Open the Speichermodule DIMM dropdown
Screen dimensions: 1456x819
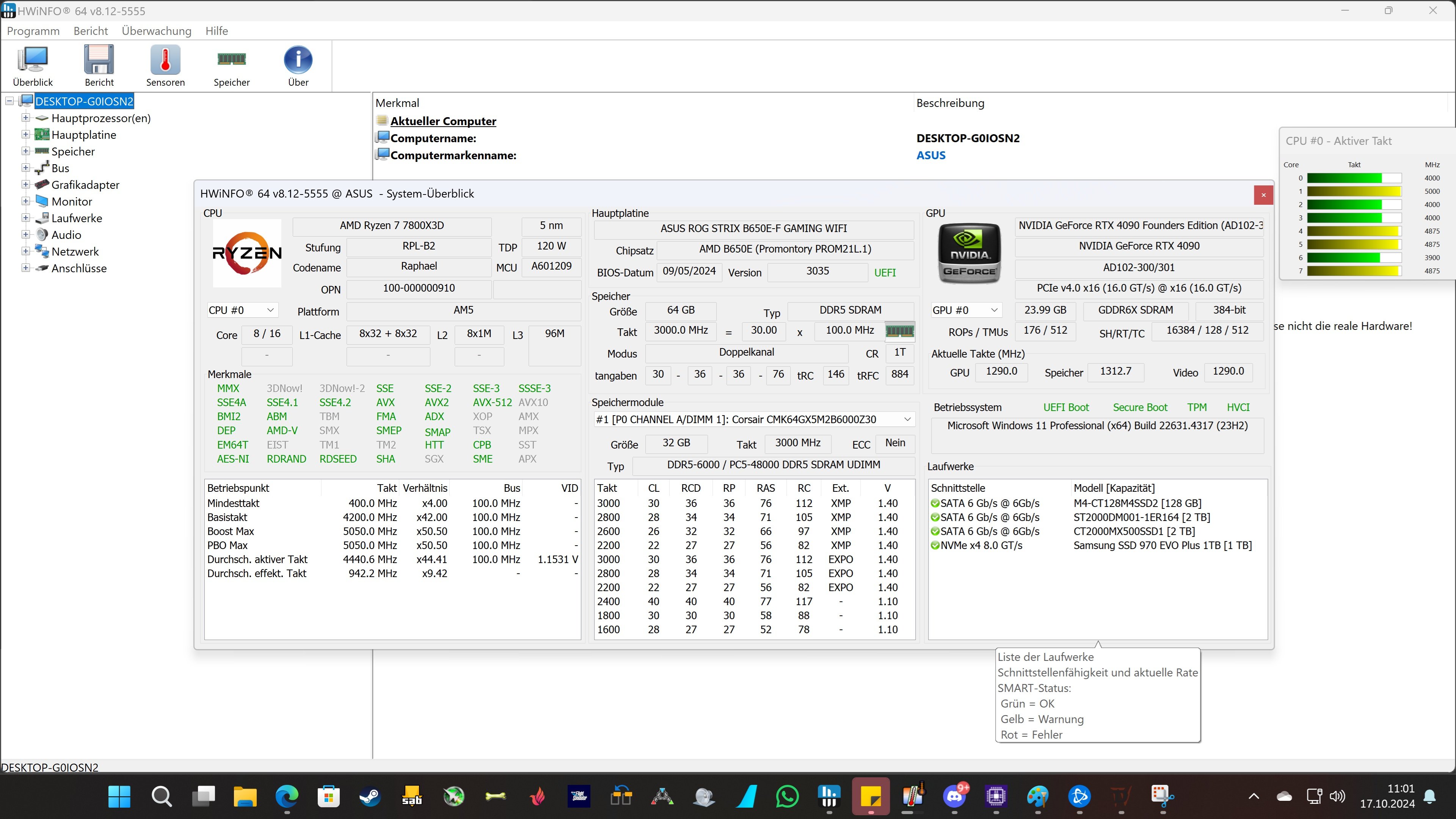907,419
